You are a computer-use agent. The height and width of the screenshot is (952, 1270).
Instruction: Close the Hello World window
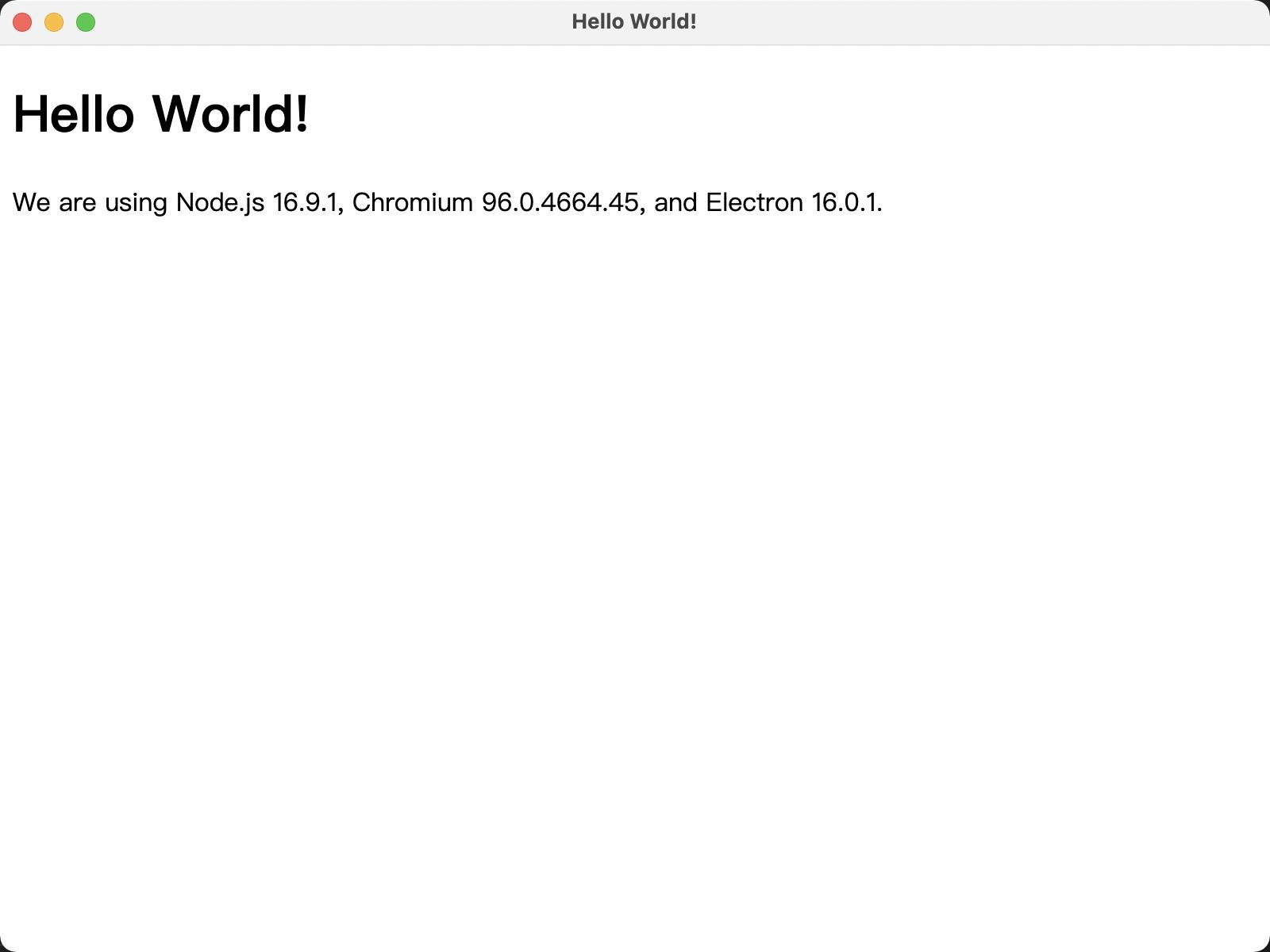[x=22, y=22]
